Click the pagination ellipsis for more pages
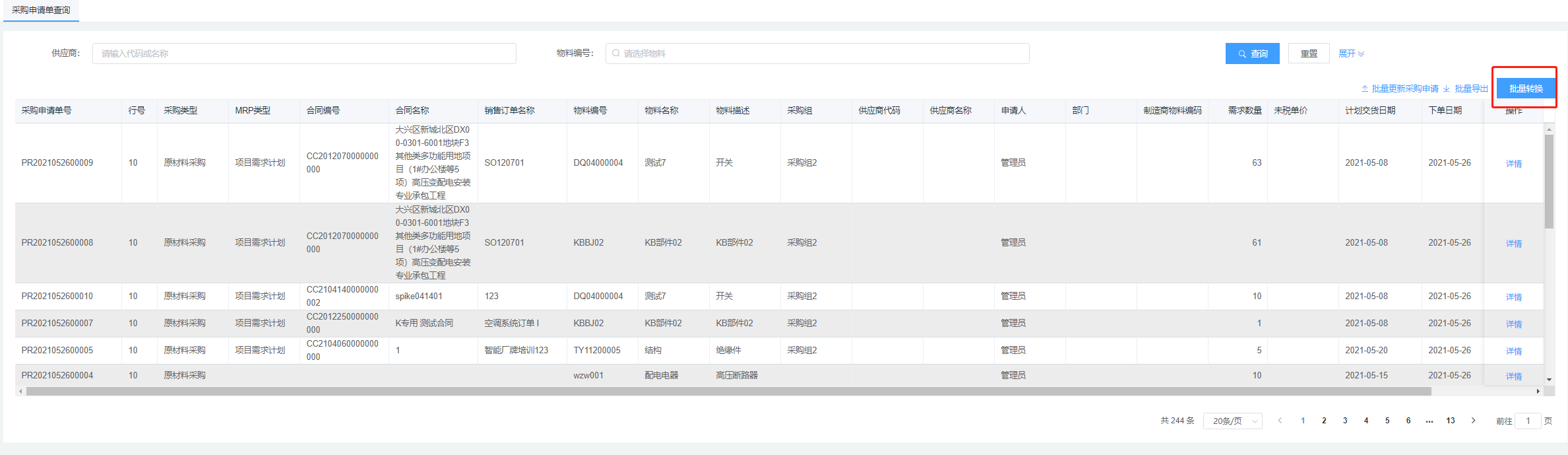 1429,421
